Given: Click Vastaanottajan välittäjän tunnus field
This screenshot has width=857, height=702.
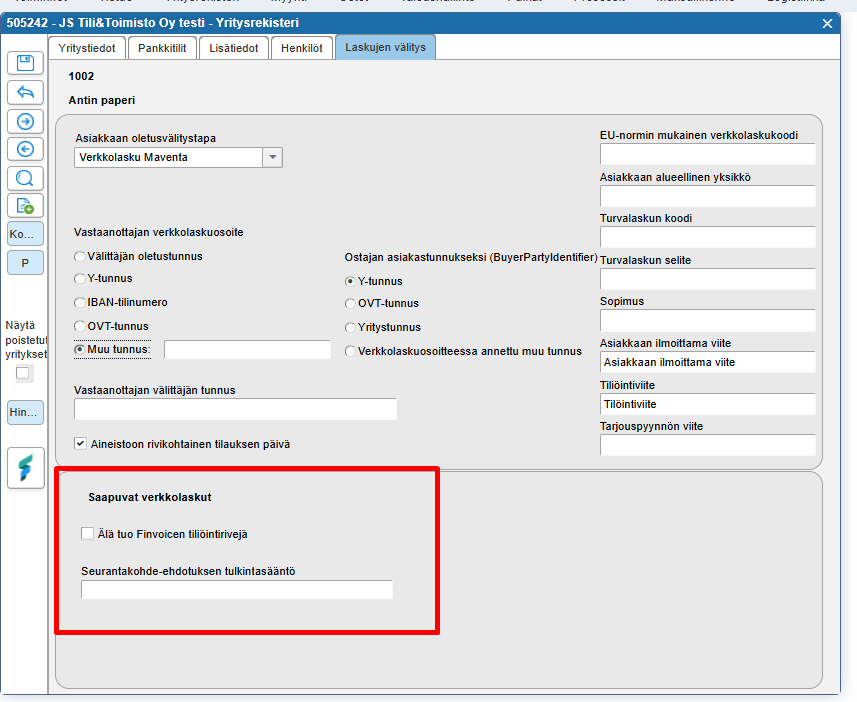Looking at the screenshot, I should pyautogui.click(x=235, y=409).
